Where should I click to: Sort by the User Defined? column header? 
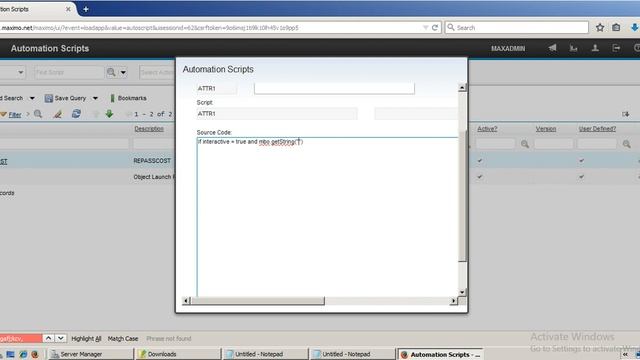coord(597,129)
